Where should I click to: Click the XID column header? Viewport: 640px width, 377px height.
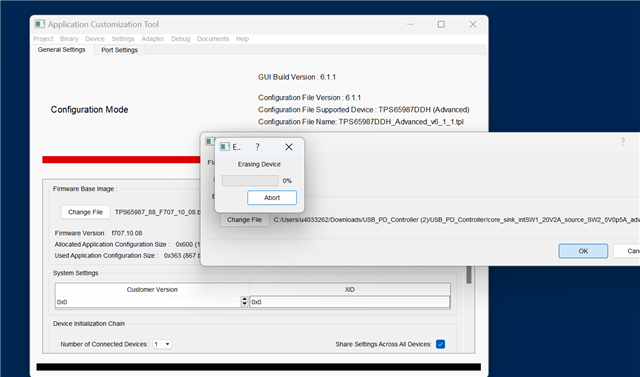pos(350,289)
